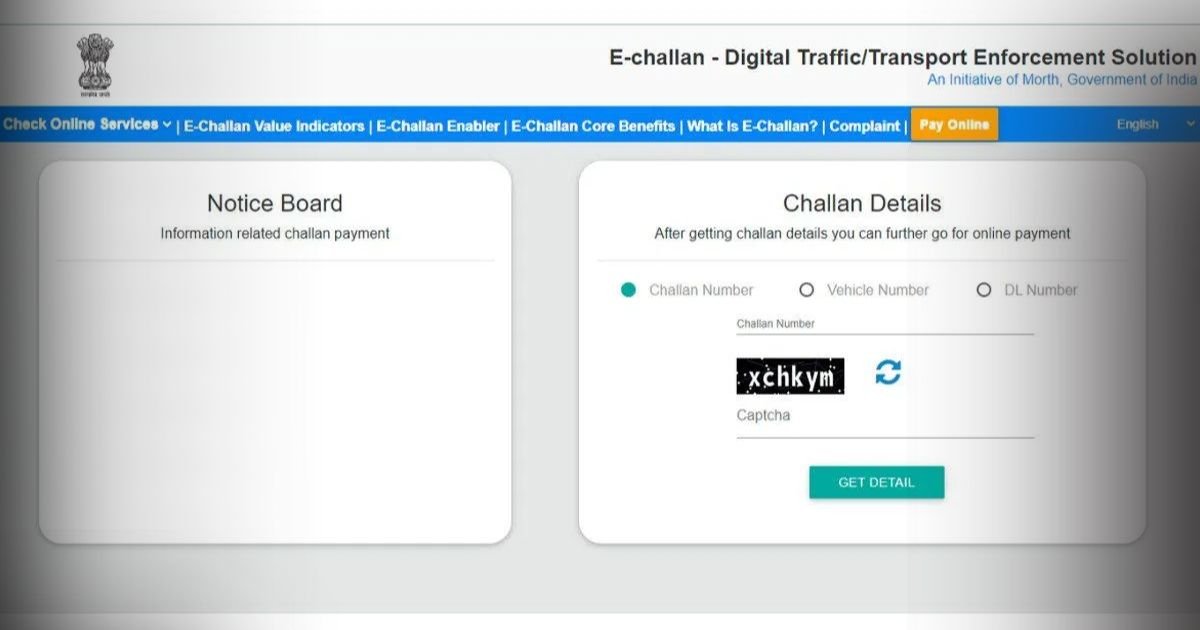Select What Is E-Challan menu entry
The image size is (1200, 630).
(x=750, y=126)
